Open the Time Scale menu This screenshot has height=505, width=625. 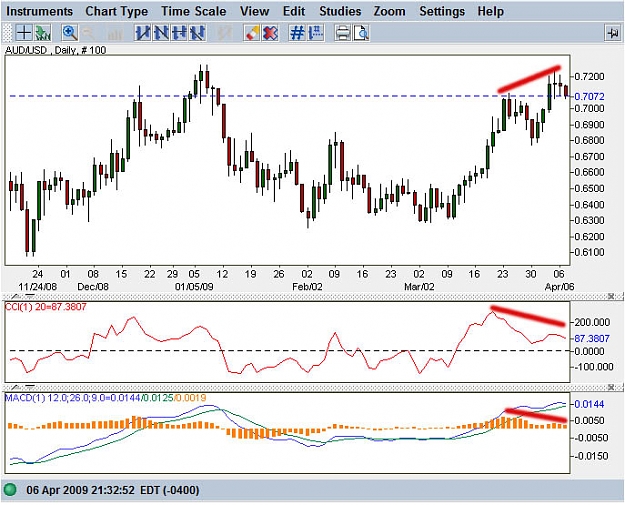tap(194, 11)
